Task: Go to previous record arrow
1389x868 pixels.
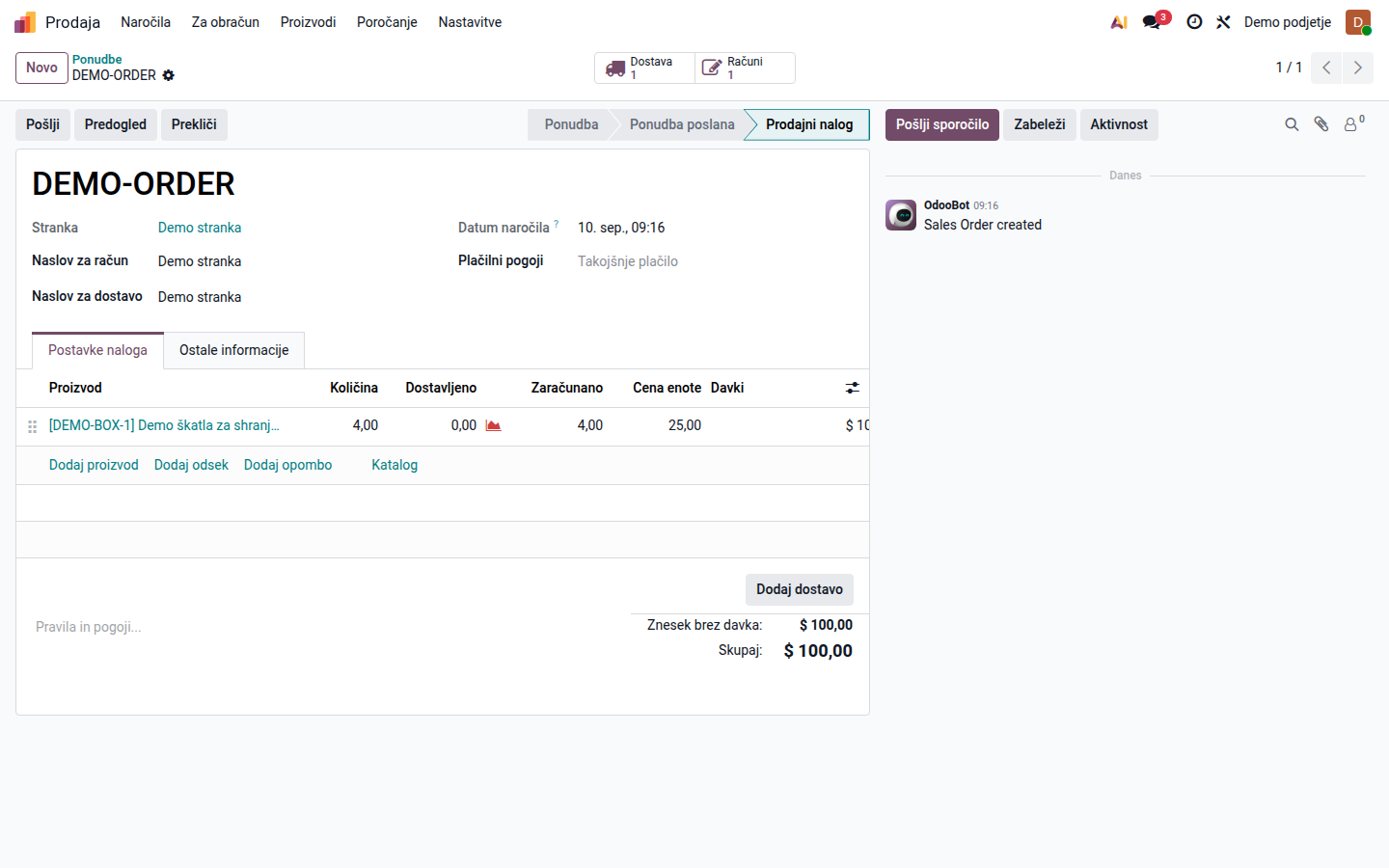Action: (1326, 68)
